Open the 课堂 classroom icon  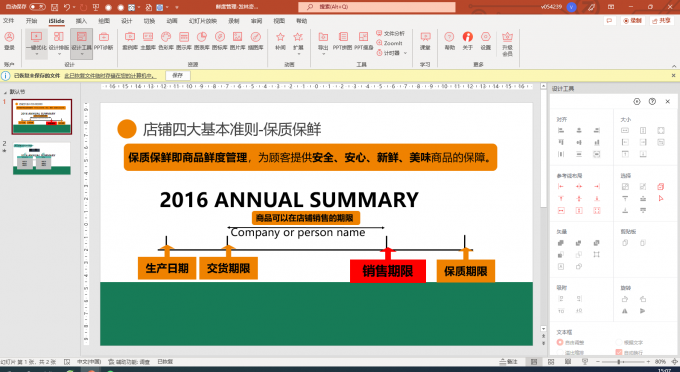point(425,41)
